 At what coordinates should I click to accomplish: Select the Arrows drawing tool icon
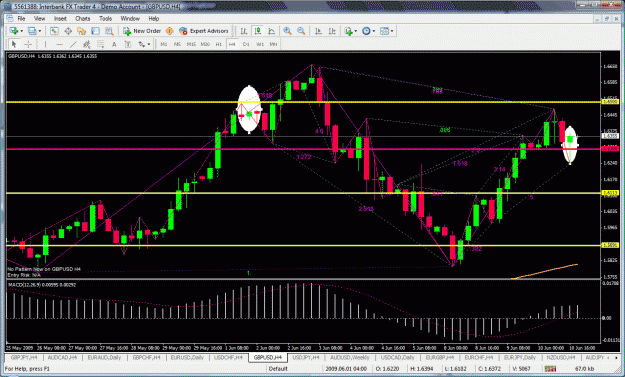pyautogui.click(x=142, y=44)
